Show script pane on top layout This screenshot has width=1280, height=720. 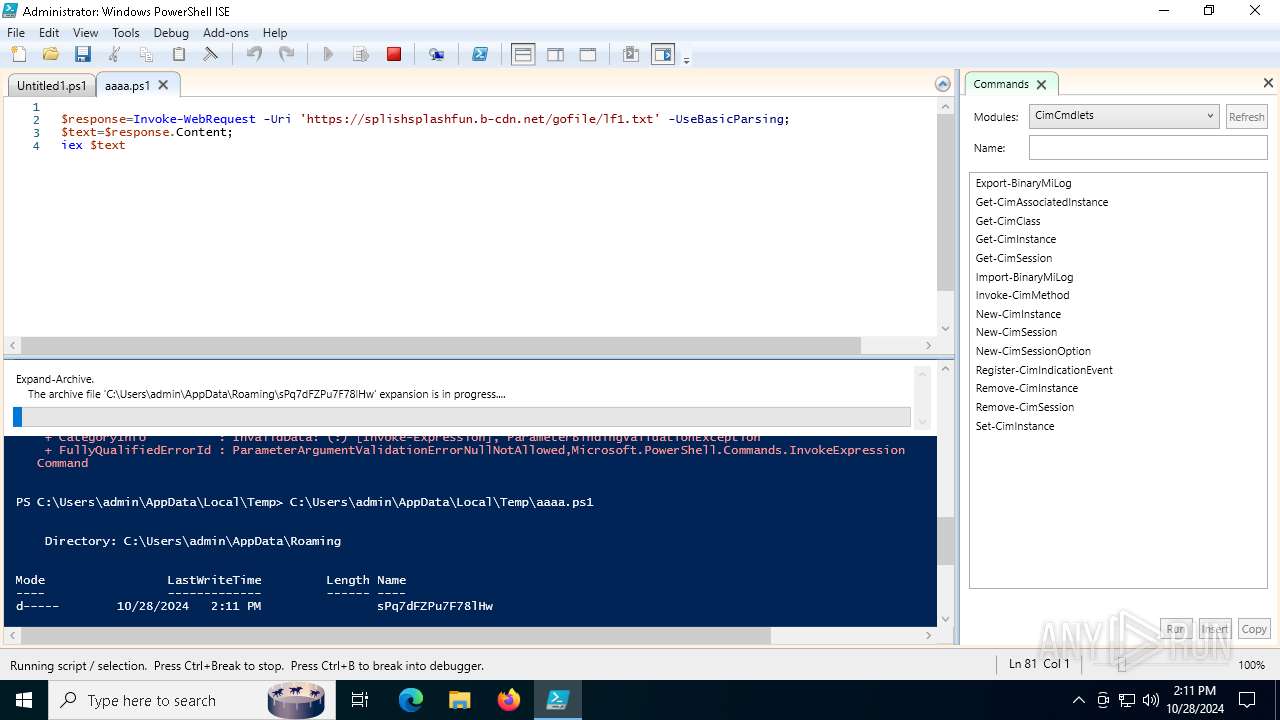click(523, 55)
